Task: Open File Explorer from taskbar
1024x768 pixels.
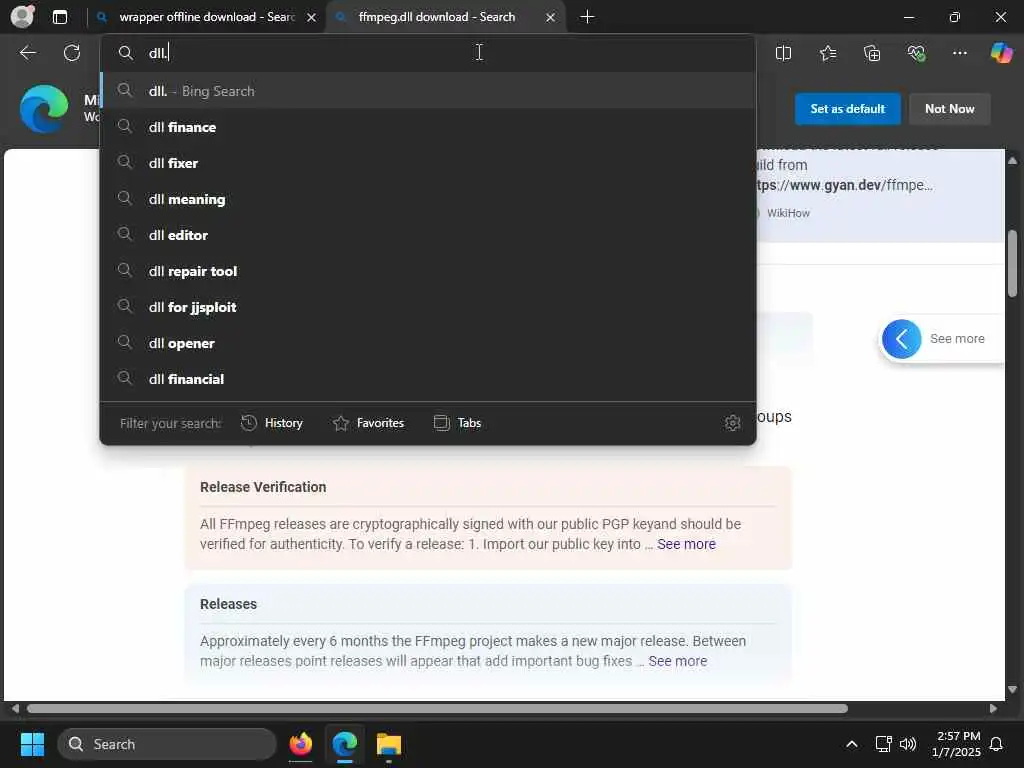Action: (x=389, y=744)
